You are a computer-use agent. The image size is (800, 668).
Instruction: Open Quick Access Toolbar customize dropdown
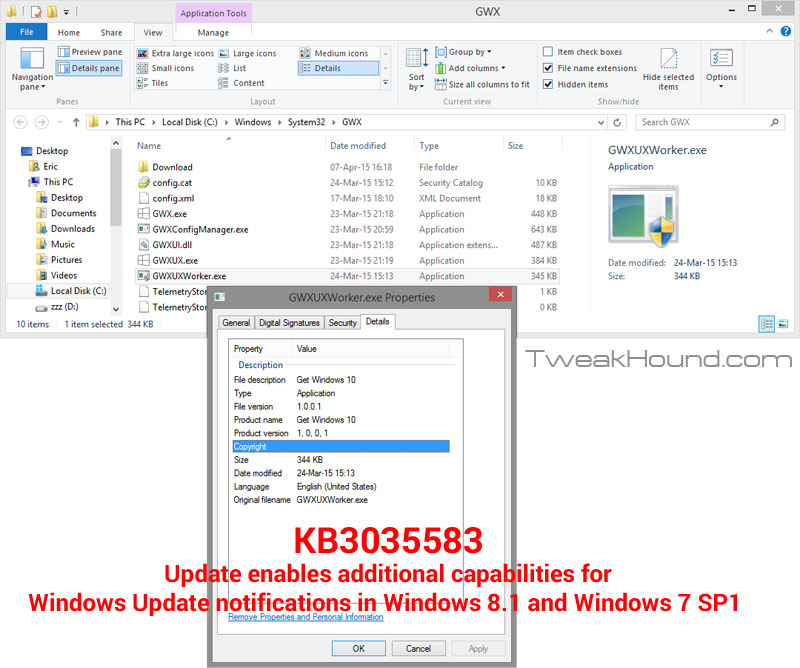point(66,11)
